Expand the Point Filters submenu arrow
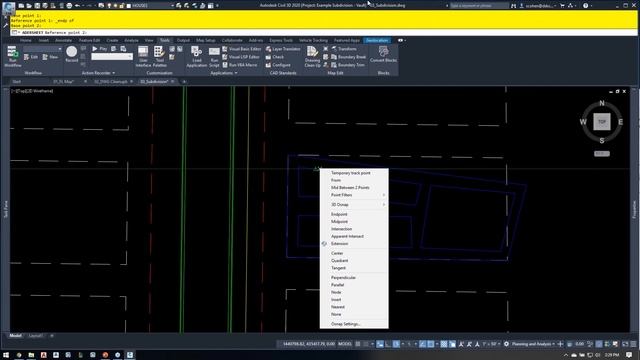This screenshot has width=640, height=360. [x=384, y=195]
